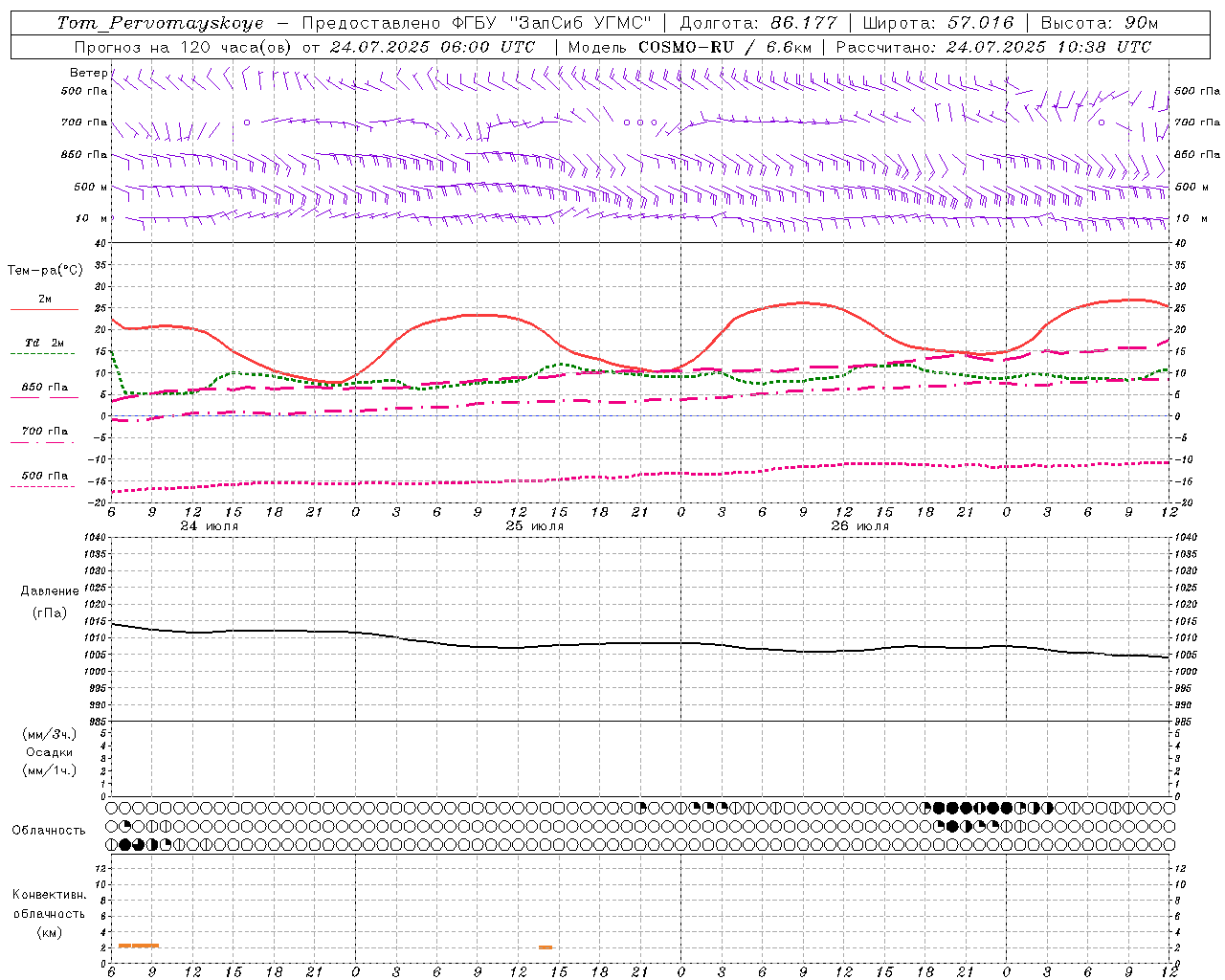Click the (гПа) unit label under Давление

(50, 613)
